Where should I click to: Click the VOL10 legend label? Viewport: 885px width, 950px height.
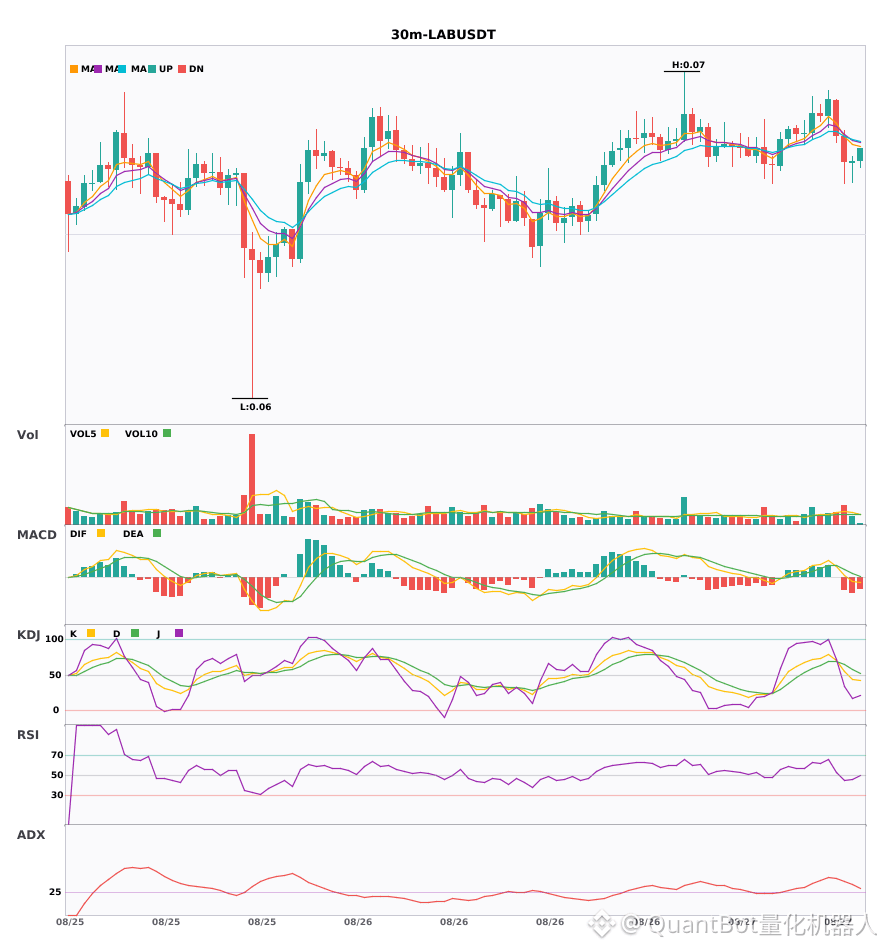141,434
